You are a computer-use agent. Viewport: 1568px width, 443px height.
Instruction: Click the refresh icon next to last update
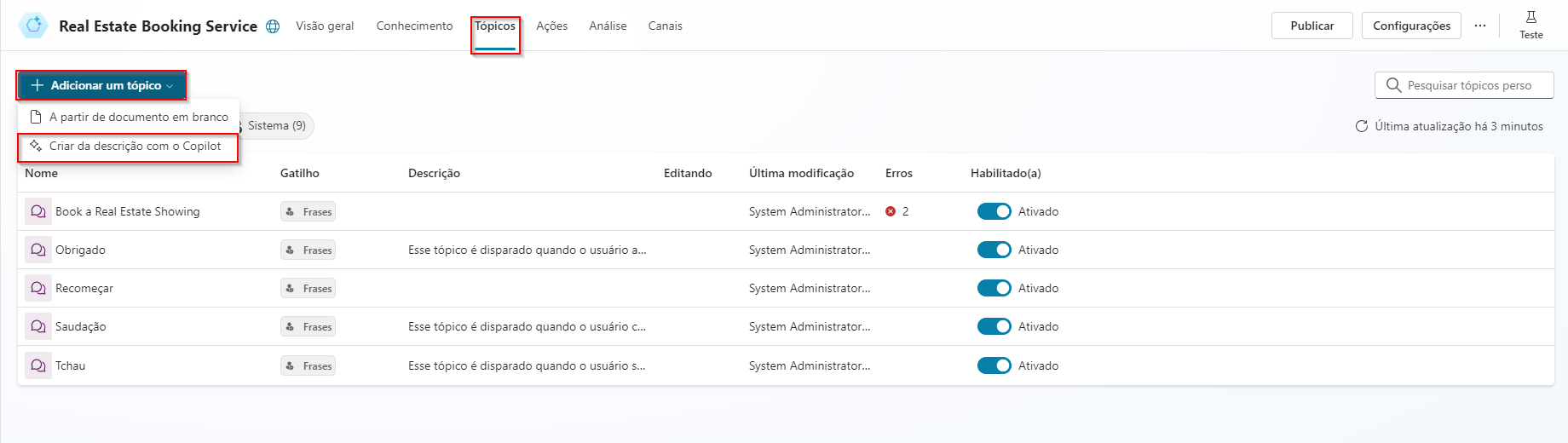pyautogui.click(x=1361, y=126)
